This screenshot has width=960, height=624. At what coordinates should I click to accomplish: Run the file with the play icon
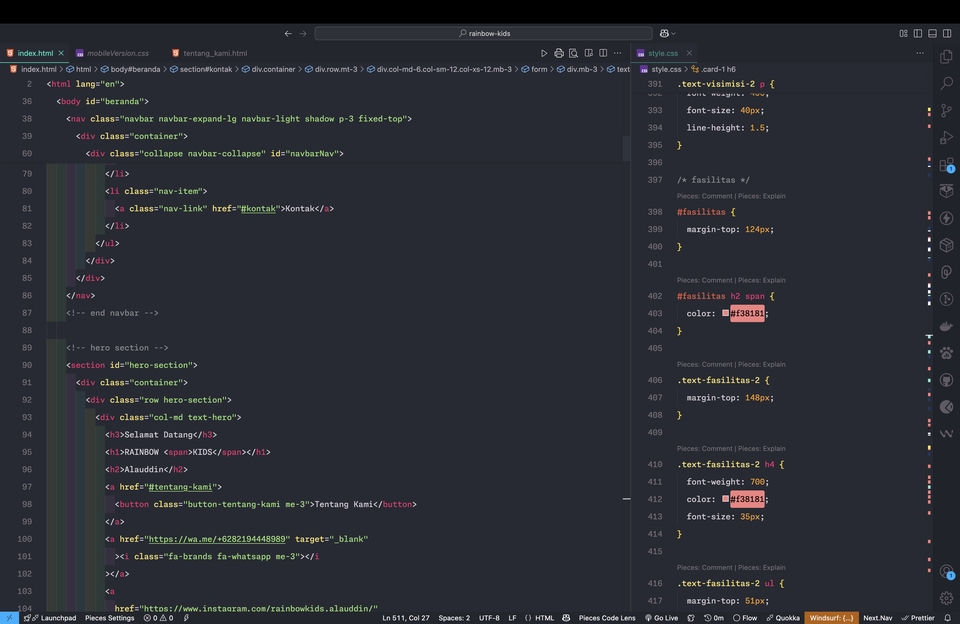coord(544,53)
